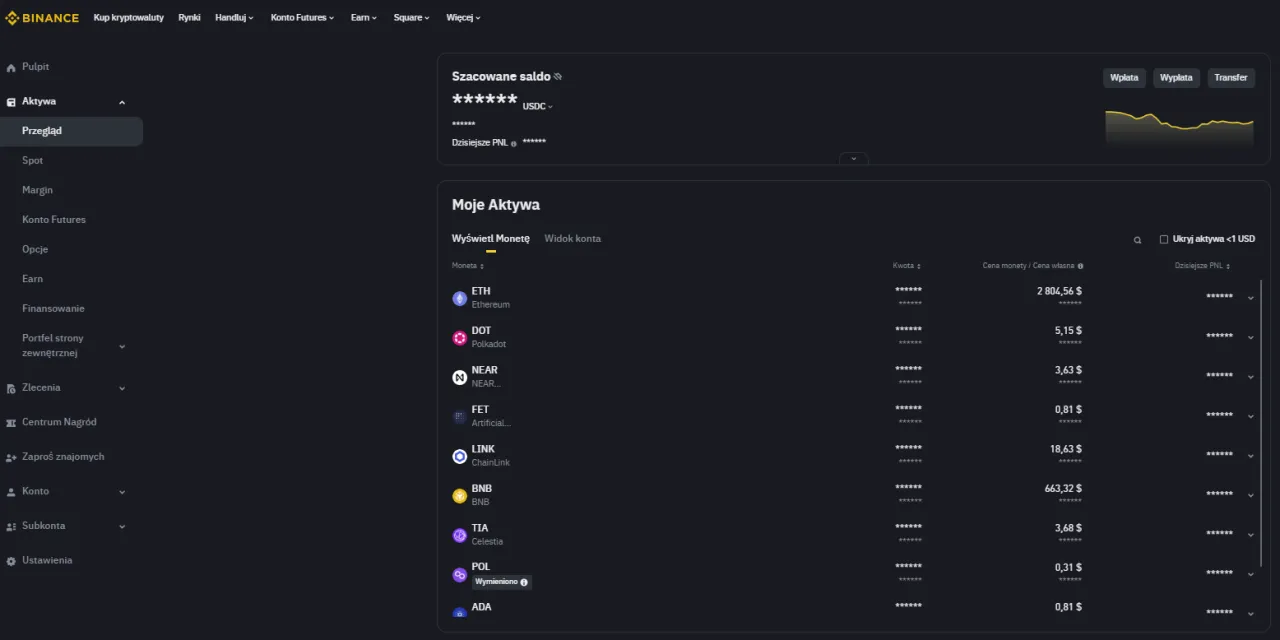
Task: Click the Ethereum coin icon
Action: [x=459, y=297]
